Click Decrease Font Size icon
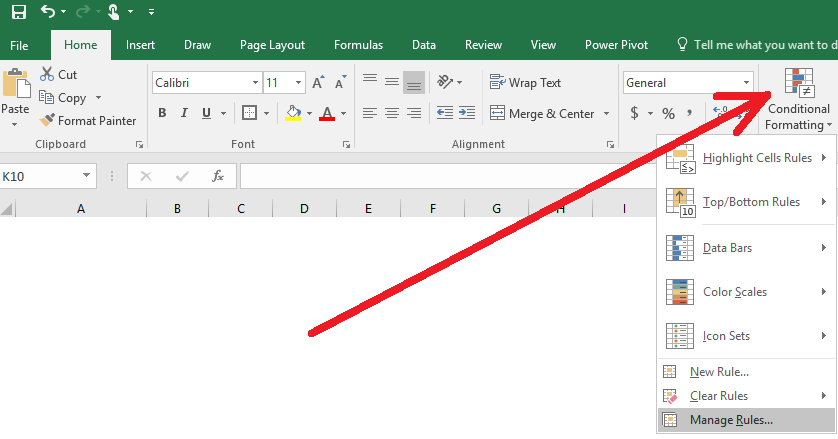 point(340,82)
